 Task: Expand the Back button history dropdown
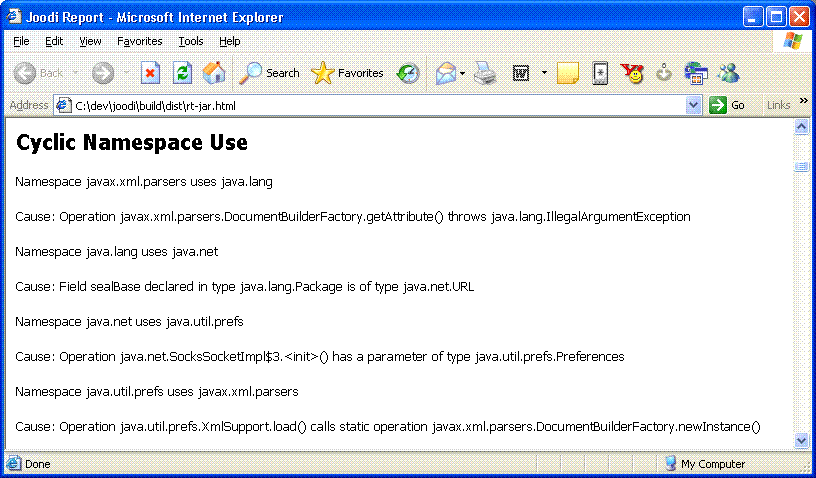[x=73, y=73]
